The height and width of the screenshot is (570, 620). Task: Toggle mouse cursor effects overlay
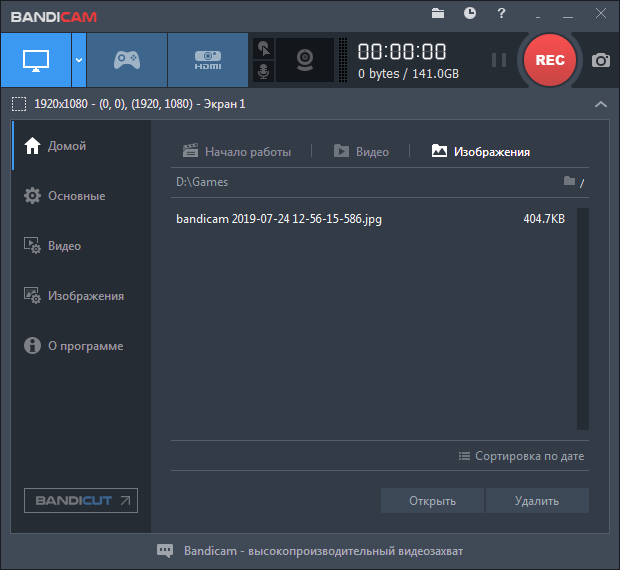coord(263,48)
